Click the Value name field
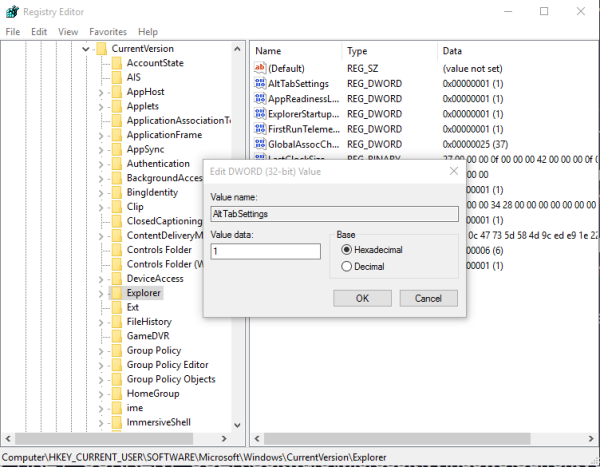The width and height of the screenshot is (600, 467). click(x=334, y=214)
